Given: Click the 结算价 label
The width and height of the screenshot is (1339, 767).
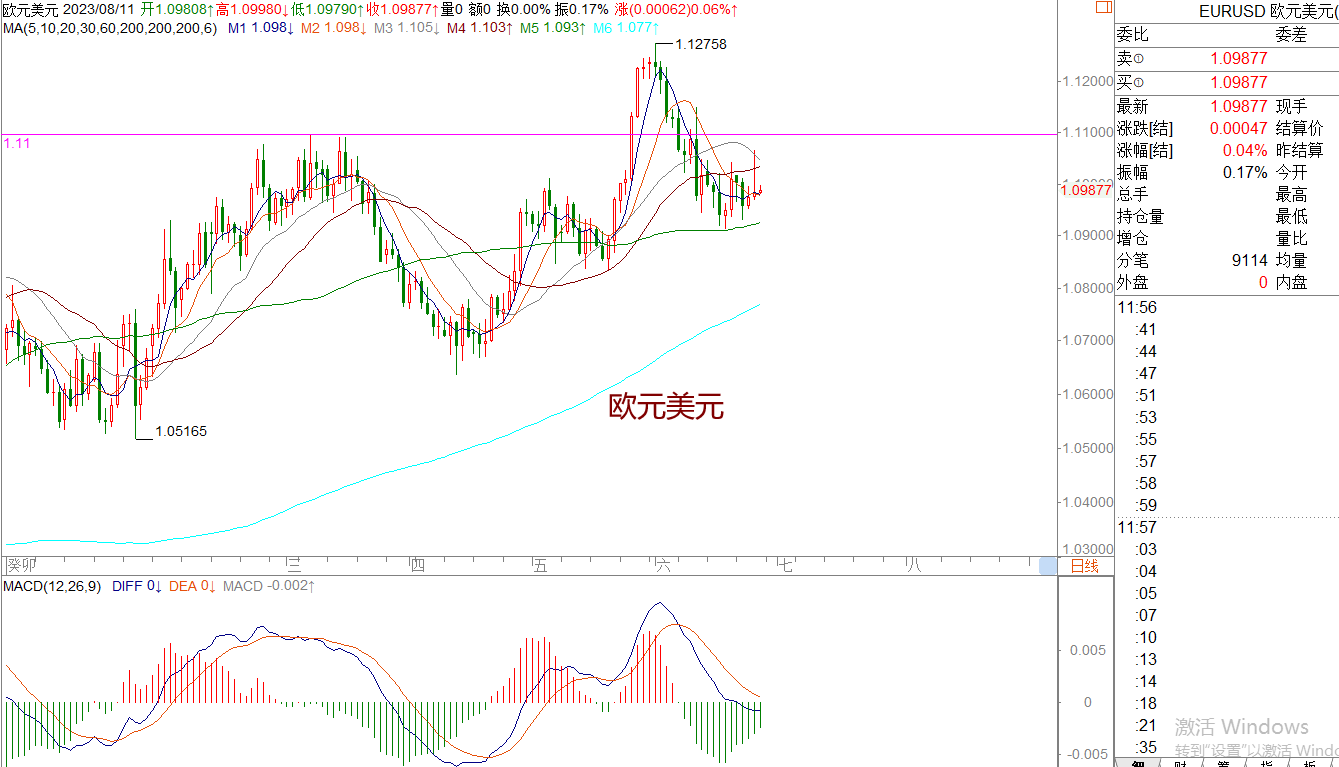Looking at the screenshot, I should coord(1299,129).
